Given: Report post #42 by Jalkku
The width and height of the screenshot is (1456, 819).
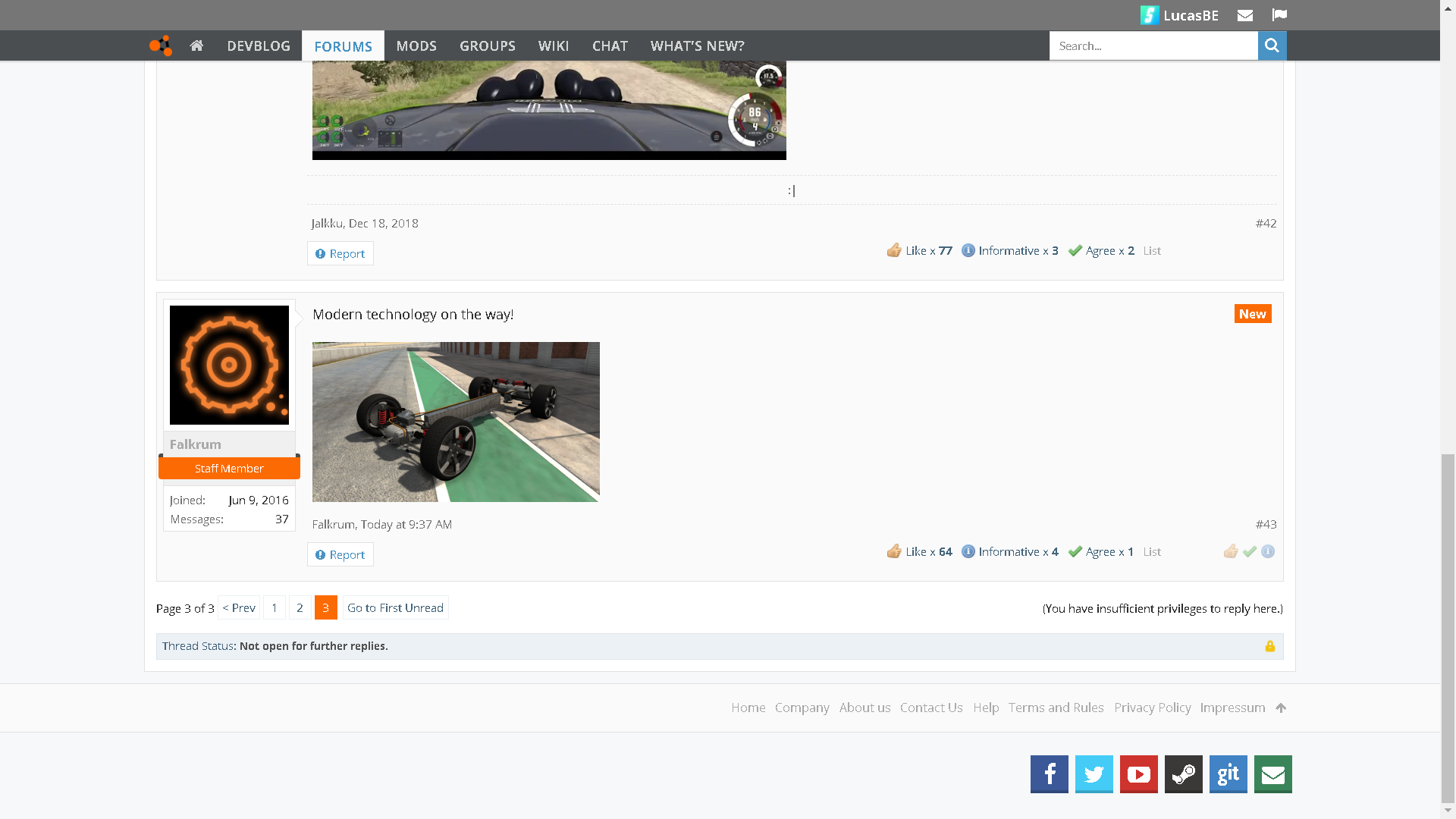Looking at the screenshot, I should tap(340, 253).
